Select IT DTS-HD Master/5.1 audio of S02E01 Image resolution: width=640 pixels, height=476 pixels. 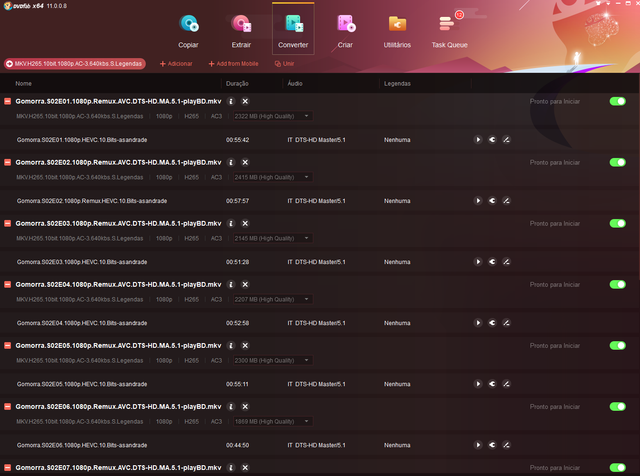316,140
